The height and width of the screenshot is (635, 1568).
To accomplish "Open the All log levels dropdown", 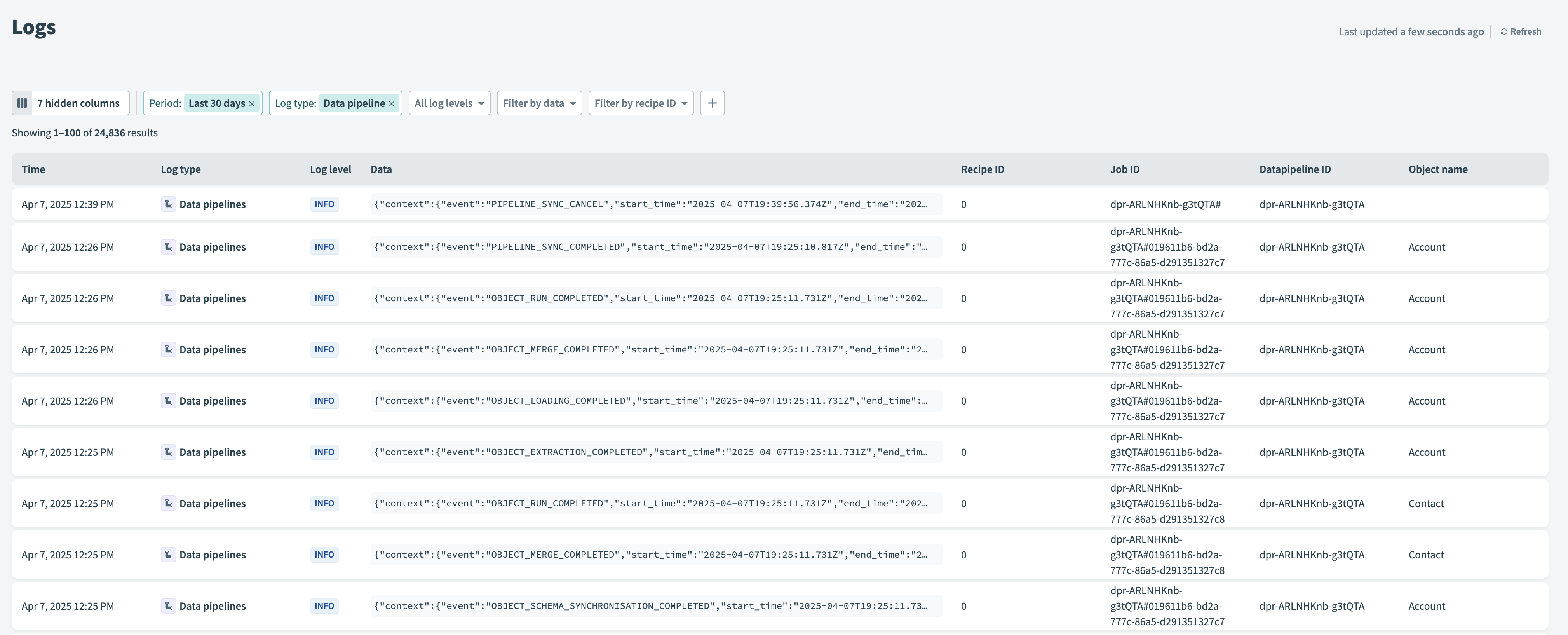I will pos(449,103).
